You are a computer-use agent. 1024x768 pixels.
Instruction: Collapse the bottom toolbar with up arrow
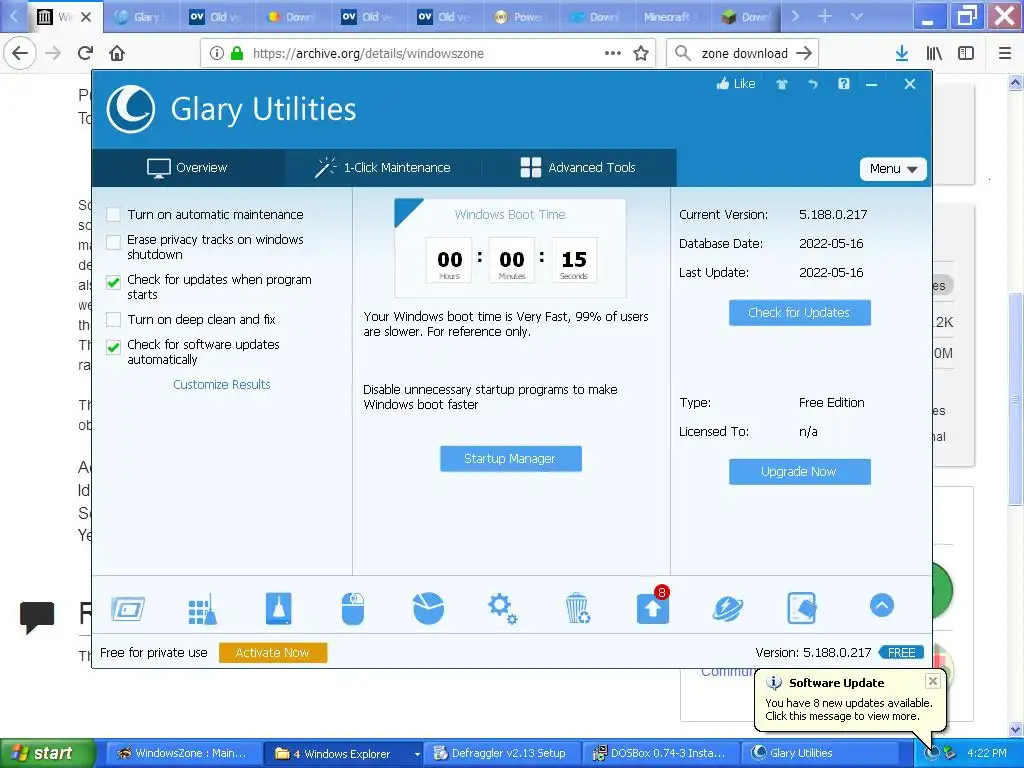(x=882, y=605)
